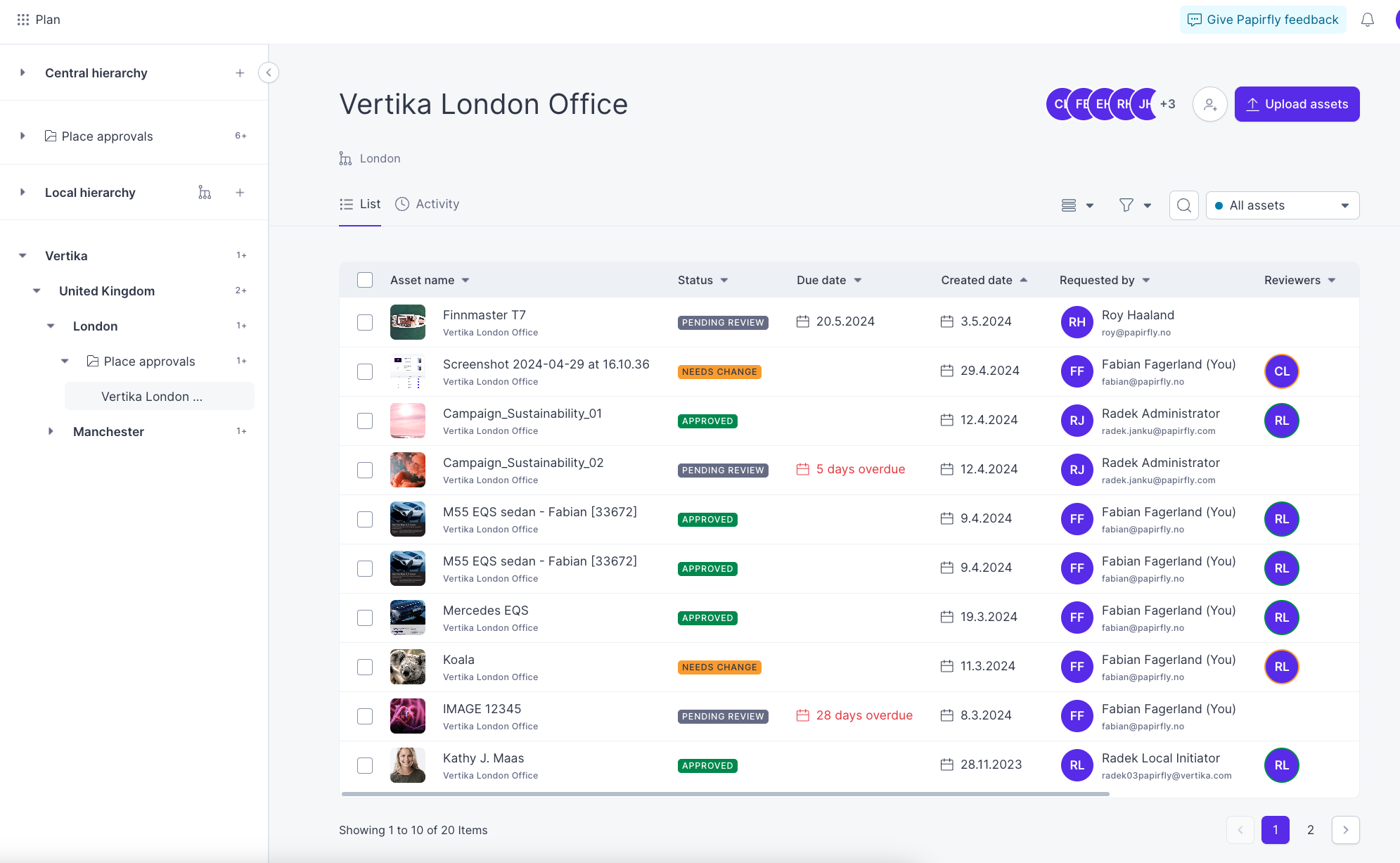The image size is (1400, 863).
Task: Switch to the Activity tab
Action: [428, 204]
